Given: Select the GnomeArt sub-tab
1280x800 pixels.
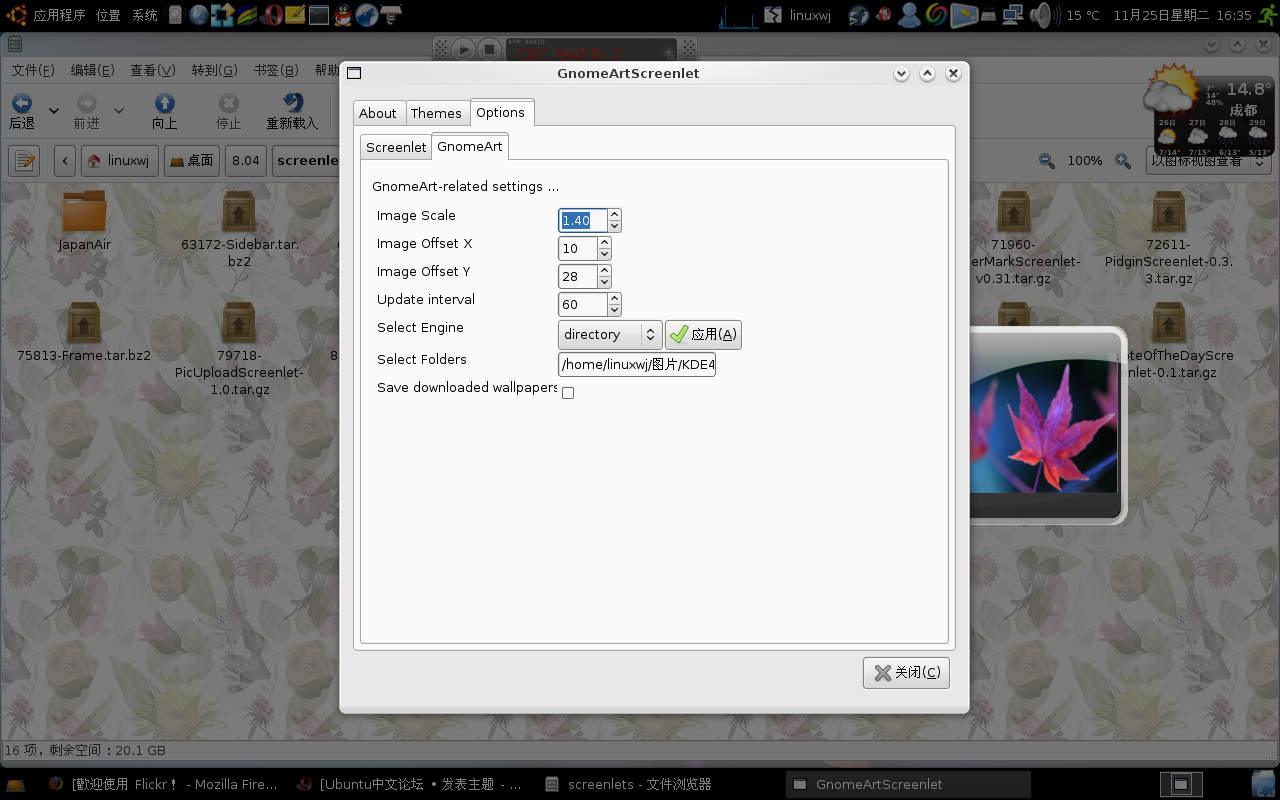Looking at the screenshot, I should click(x=470, y=146).
